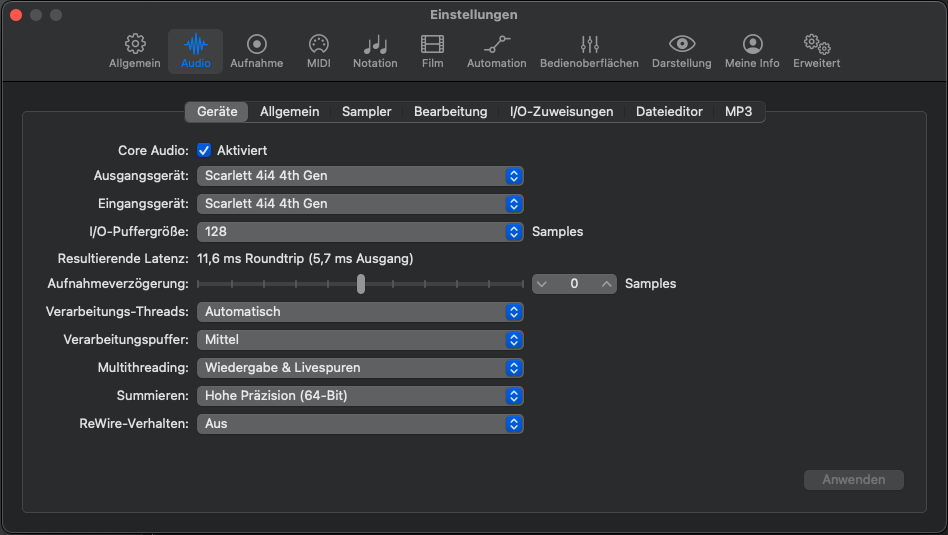Click the Notation music notes icon
The width and height of the screenshot is (948, 535).
point(375,45)
